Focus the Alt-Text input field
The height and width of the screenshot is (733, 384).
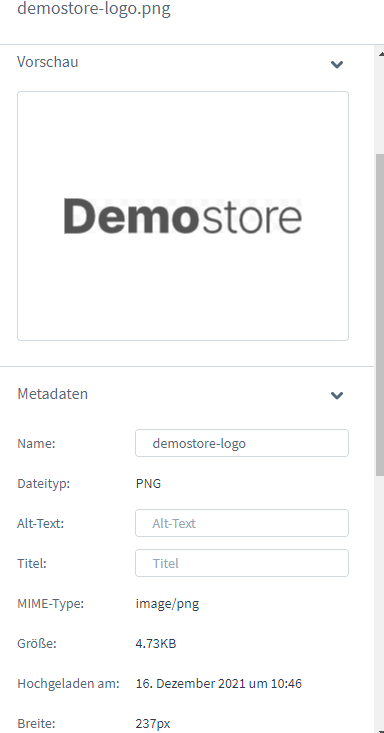[242, 523]
